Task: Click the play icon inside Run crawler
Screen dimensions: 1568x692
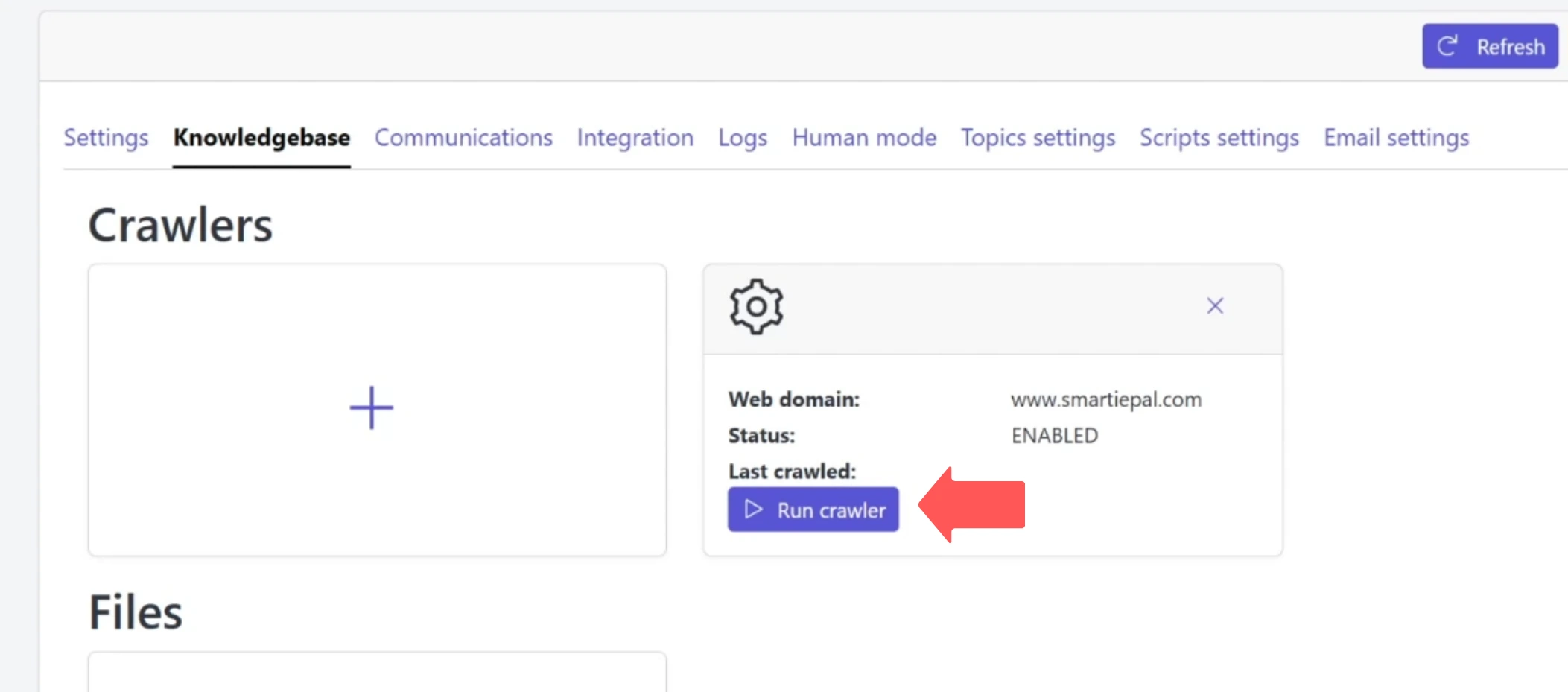Action: tap(754, 510)
